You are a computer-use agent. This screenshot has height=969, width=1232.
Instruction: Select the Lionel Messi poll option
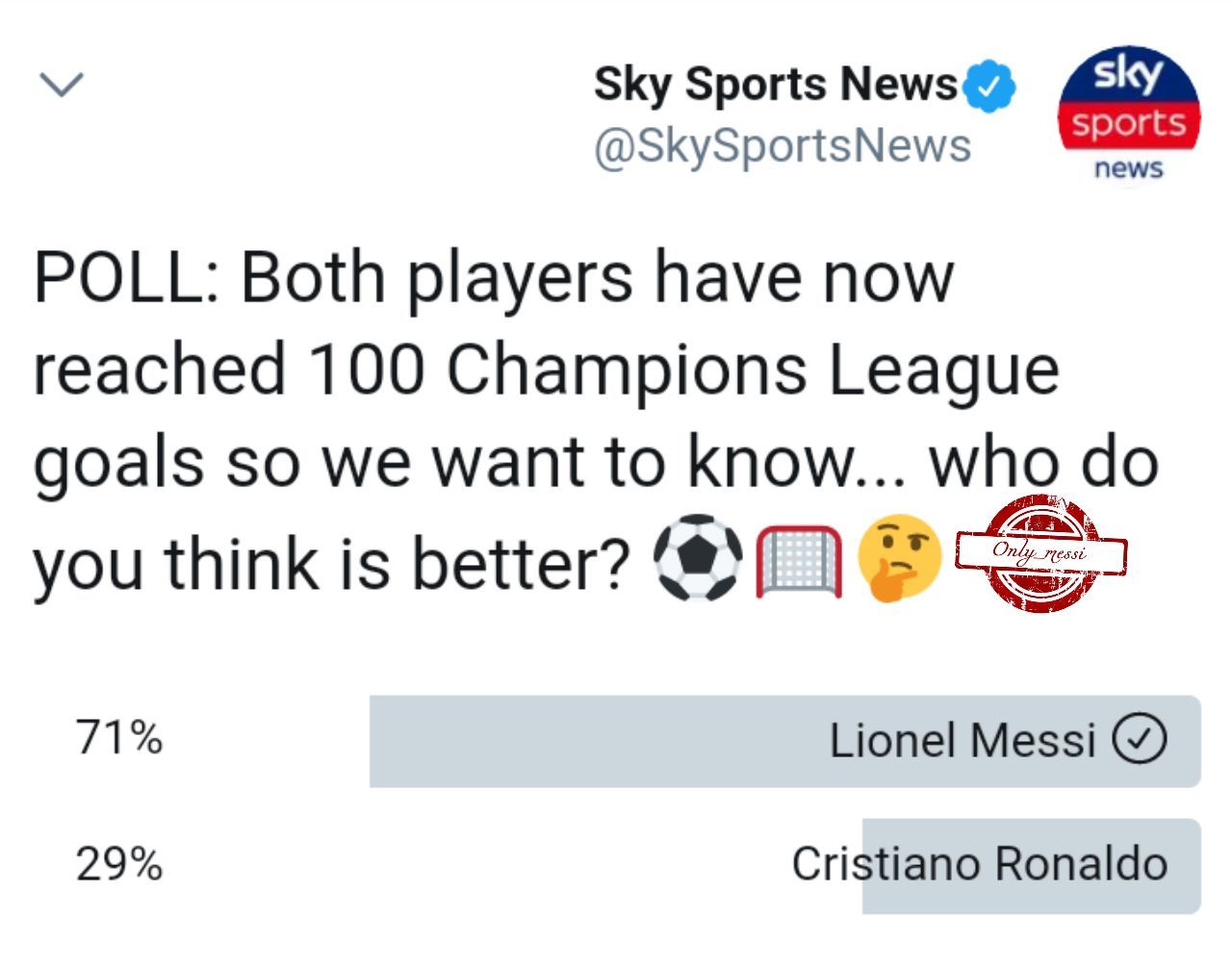pyautogui.click(x=616, y=741)
